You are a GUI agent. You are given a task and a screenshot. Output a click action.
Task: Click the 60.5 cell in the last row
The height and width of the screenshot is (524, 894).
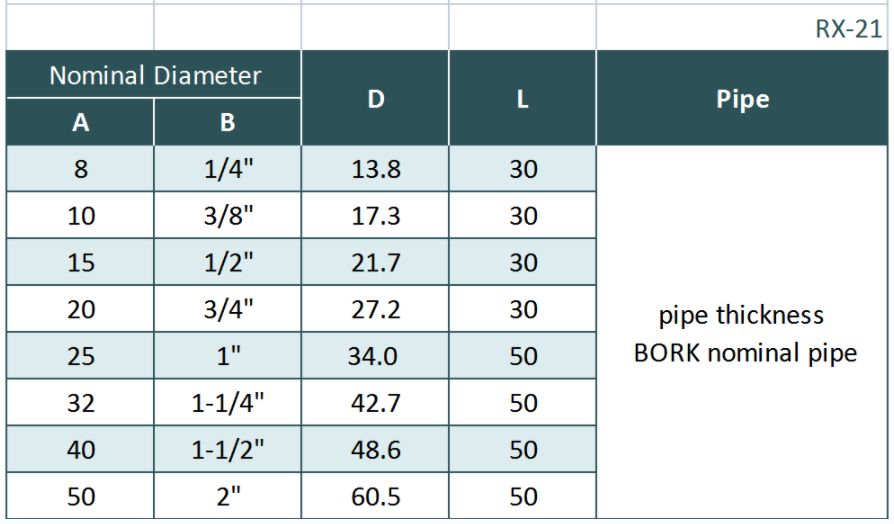pyautogui.click(x=375, y=497)
